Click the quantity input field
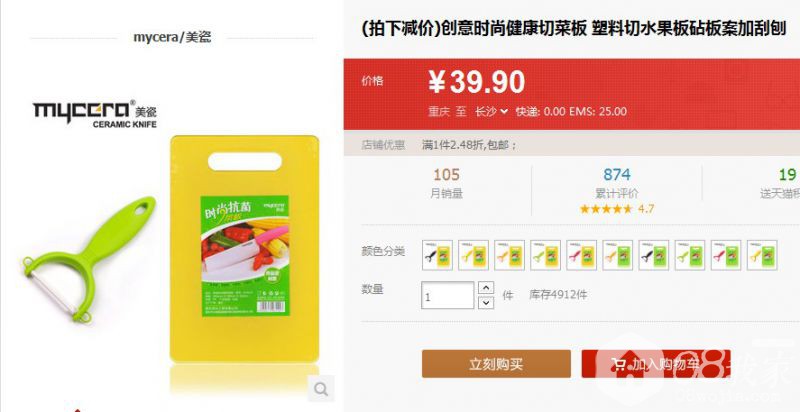800x412 pixels. 448,295
